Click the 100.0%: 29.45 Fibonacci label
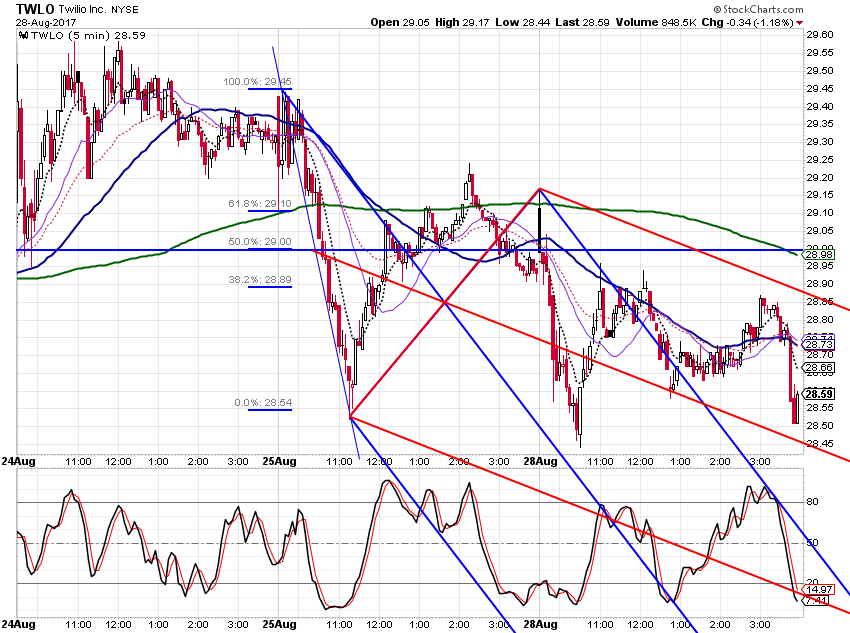The image size is (850, 633). pyautogui.click(x=257, y=82)
